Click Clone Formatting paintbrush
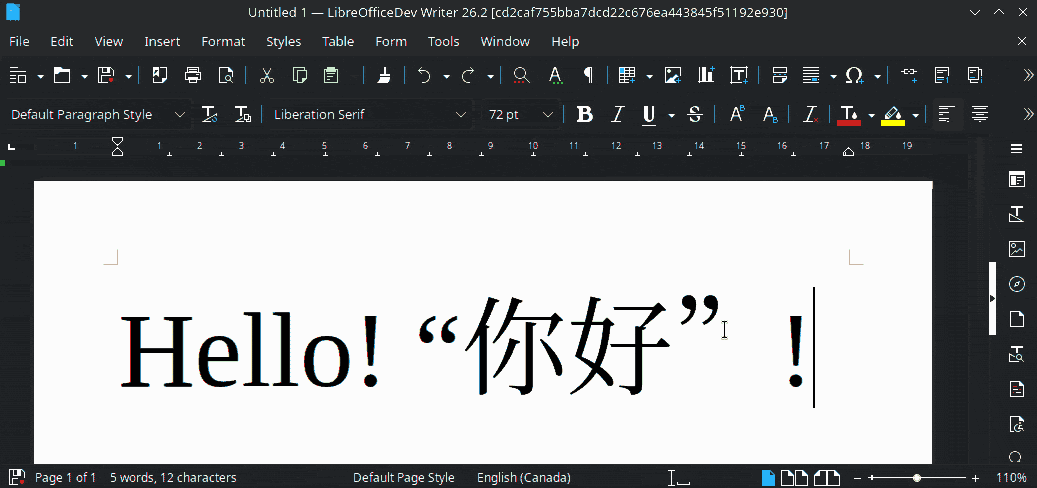 383,75
